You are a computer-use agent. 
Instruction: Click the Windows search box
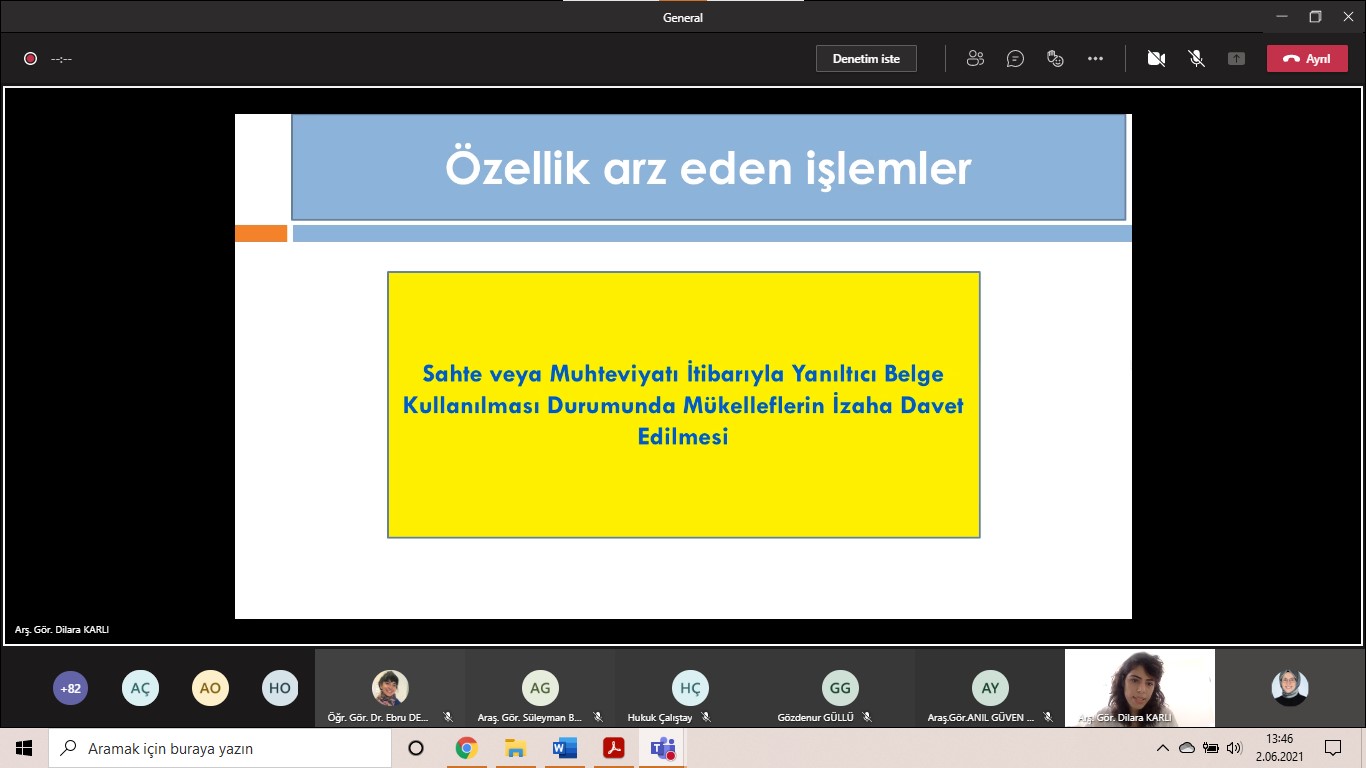click(x=220, y=748)
